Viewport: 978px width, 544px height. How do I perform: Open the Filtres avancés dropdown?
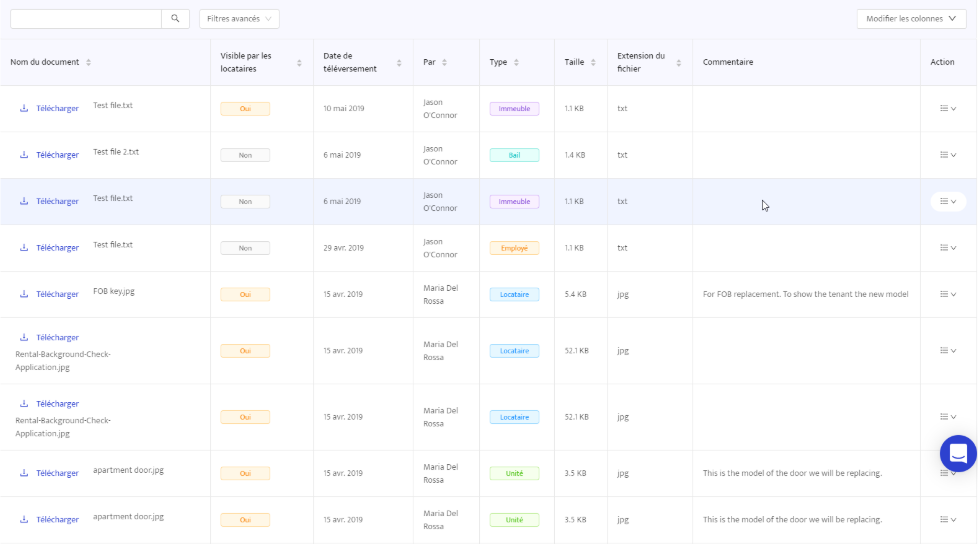coord(240,19)
